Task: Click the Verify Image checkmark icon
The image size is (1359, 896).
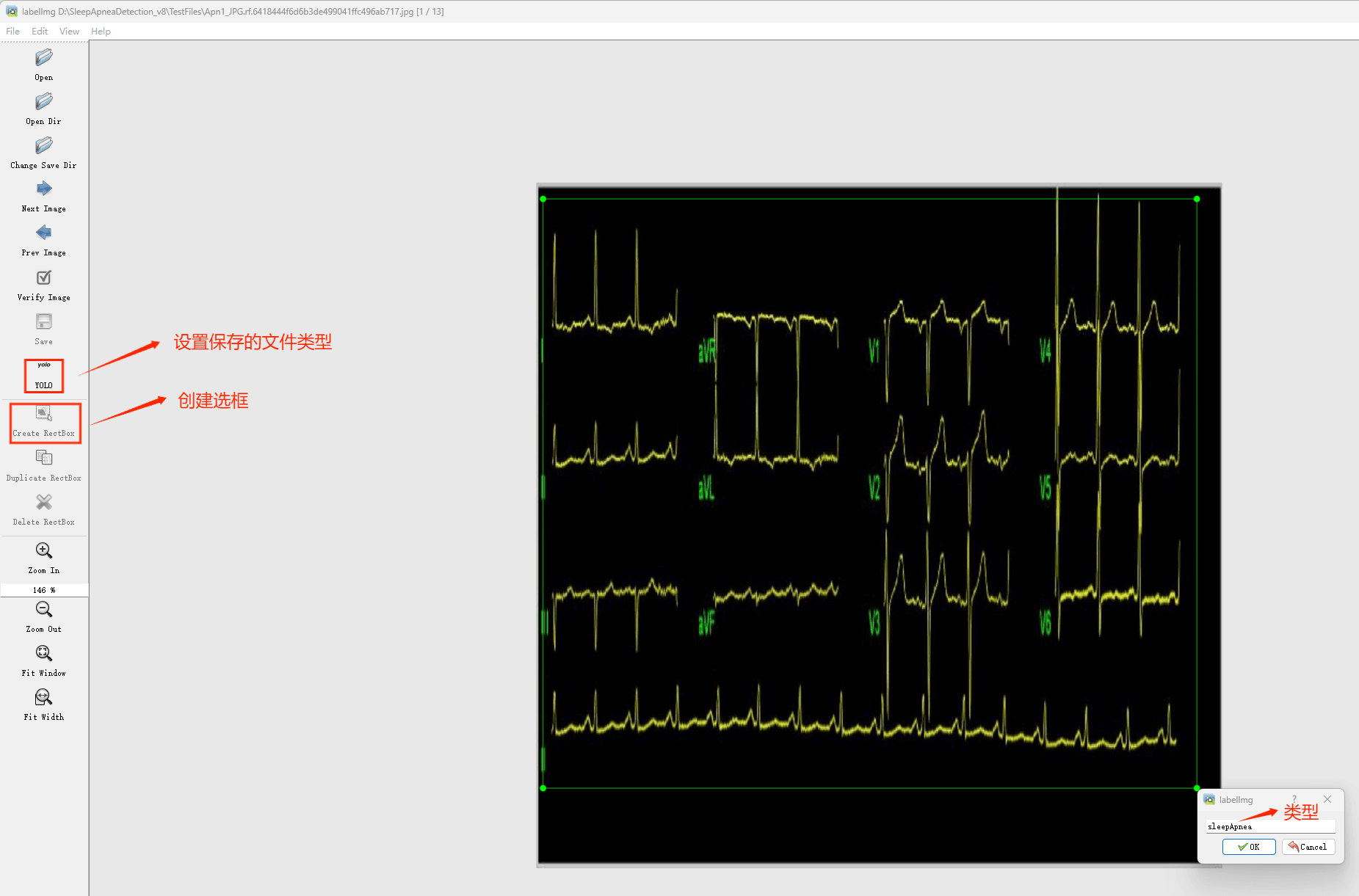Action: click(x=44, y=278)
